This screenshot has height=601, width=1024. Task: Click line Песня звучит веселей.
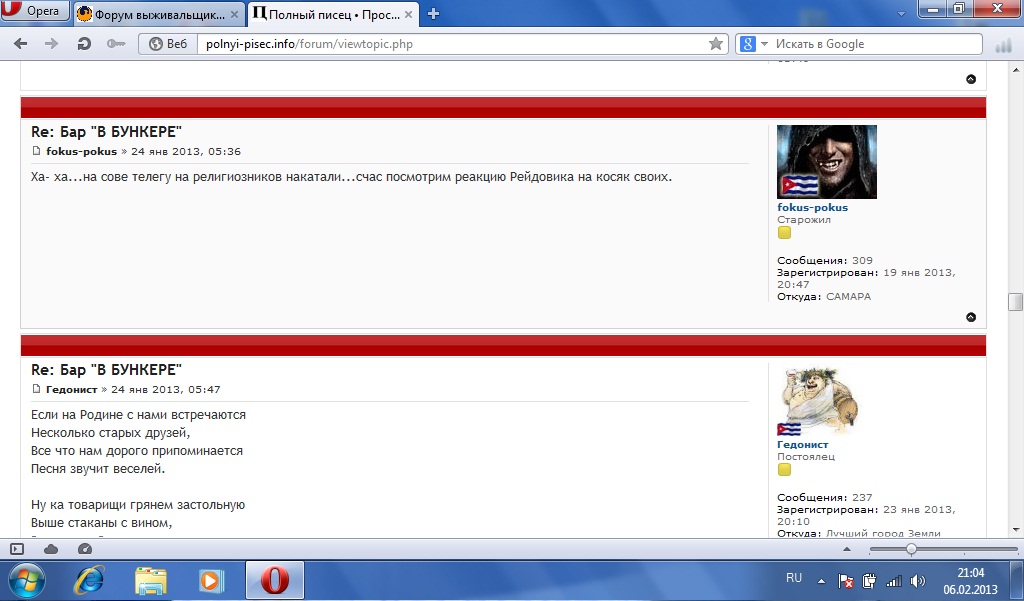point(98,468)
